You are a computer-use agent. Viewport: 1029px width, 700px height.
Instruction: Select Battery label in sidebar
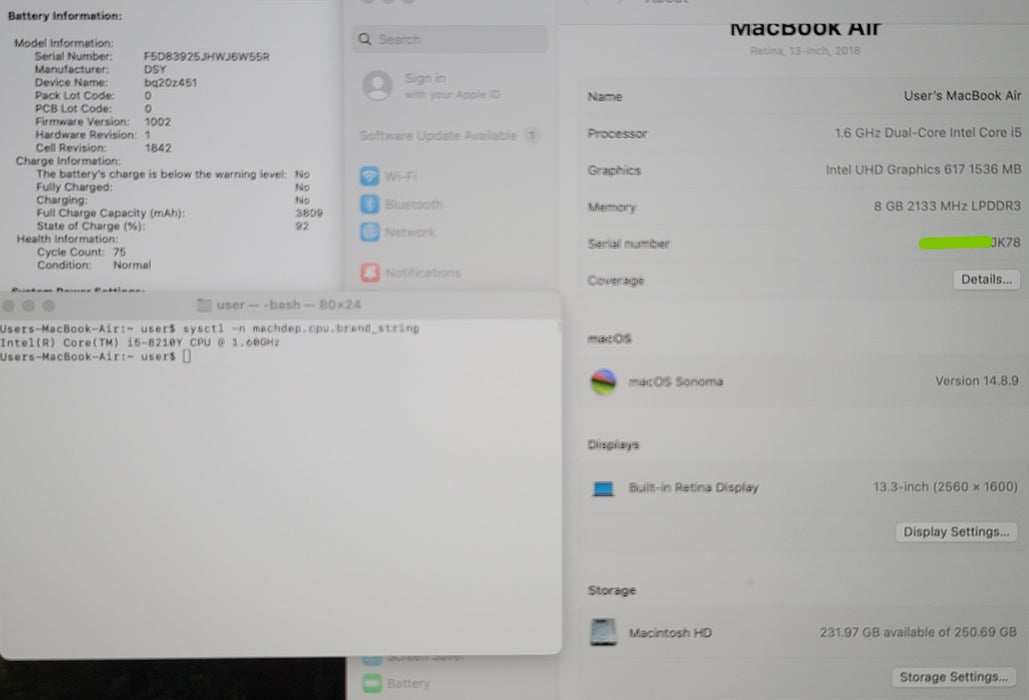pyautogui.click(x=408, y=684)
